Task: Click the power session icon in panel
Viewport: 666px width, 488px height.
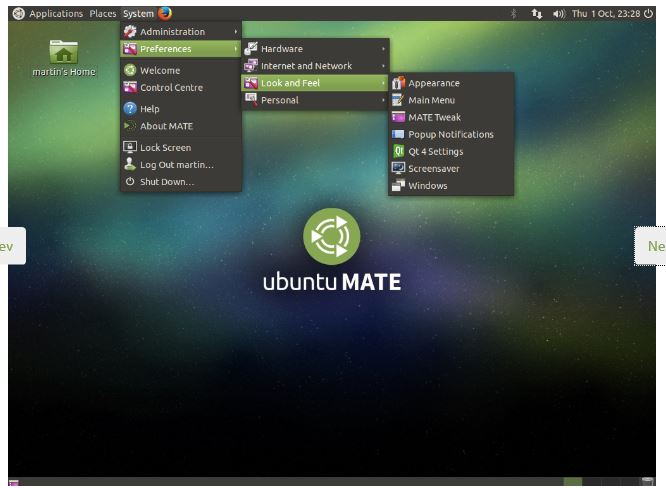Action: (648, 14)
